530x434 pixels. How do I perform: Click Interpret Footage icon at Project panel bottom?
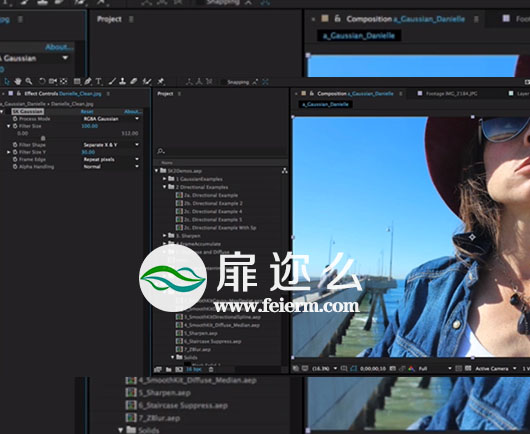pyautogui.click(x=158, y=369)
